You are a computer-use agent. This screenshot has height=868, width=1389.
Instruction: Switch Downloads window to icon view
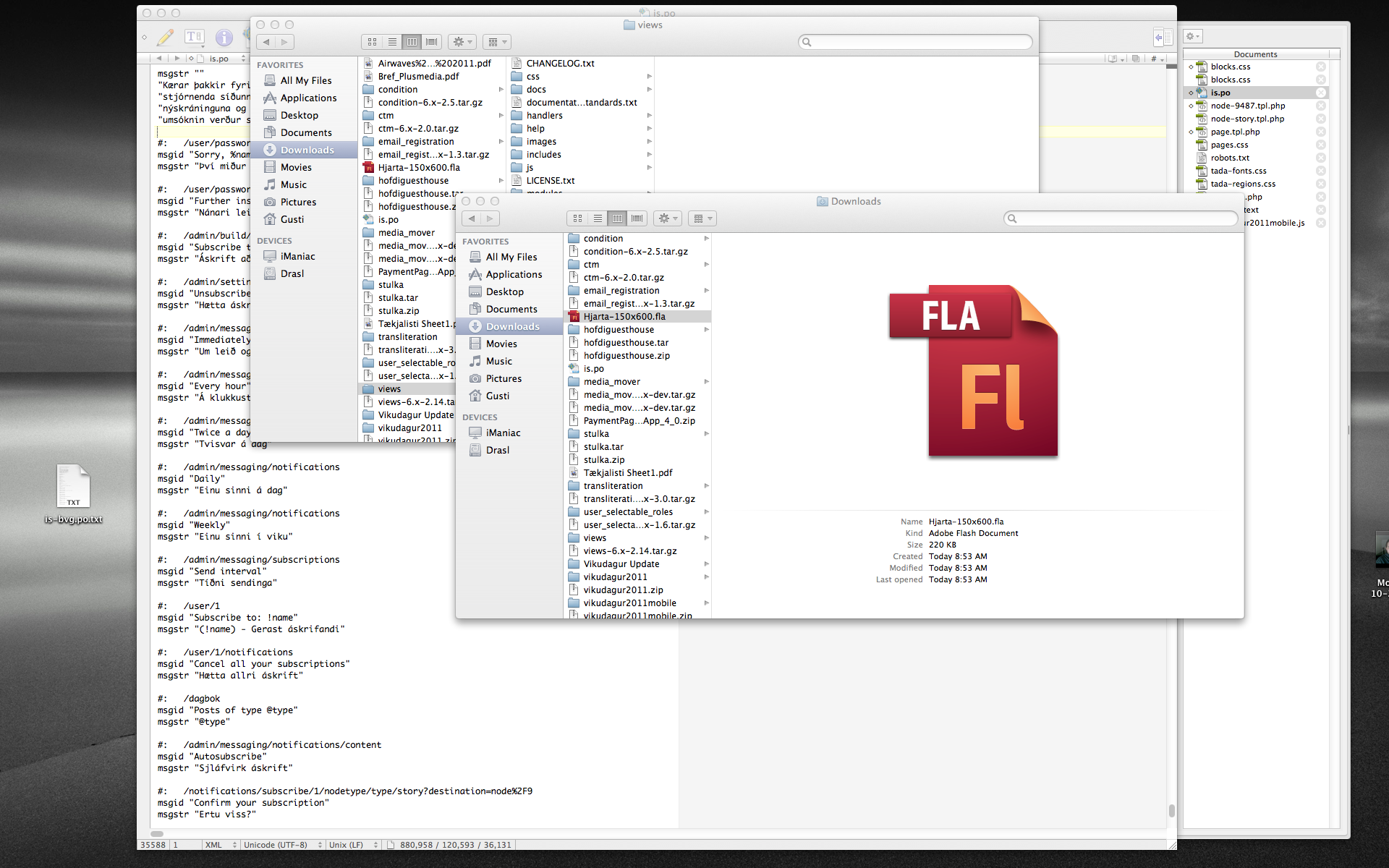[x=577, y=218]
